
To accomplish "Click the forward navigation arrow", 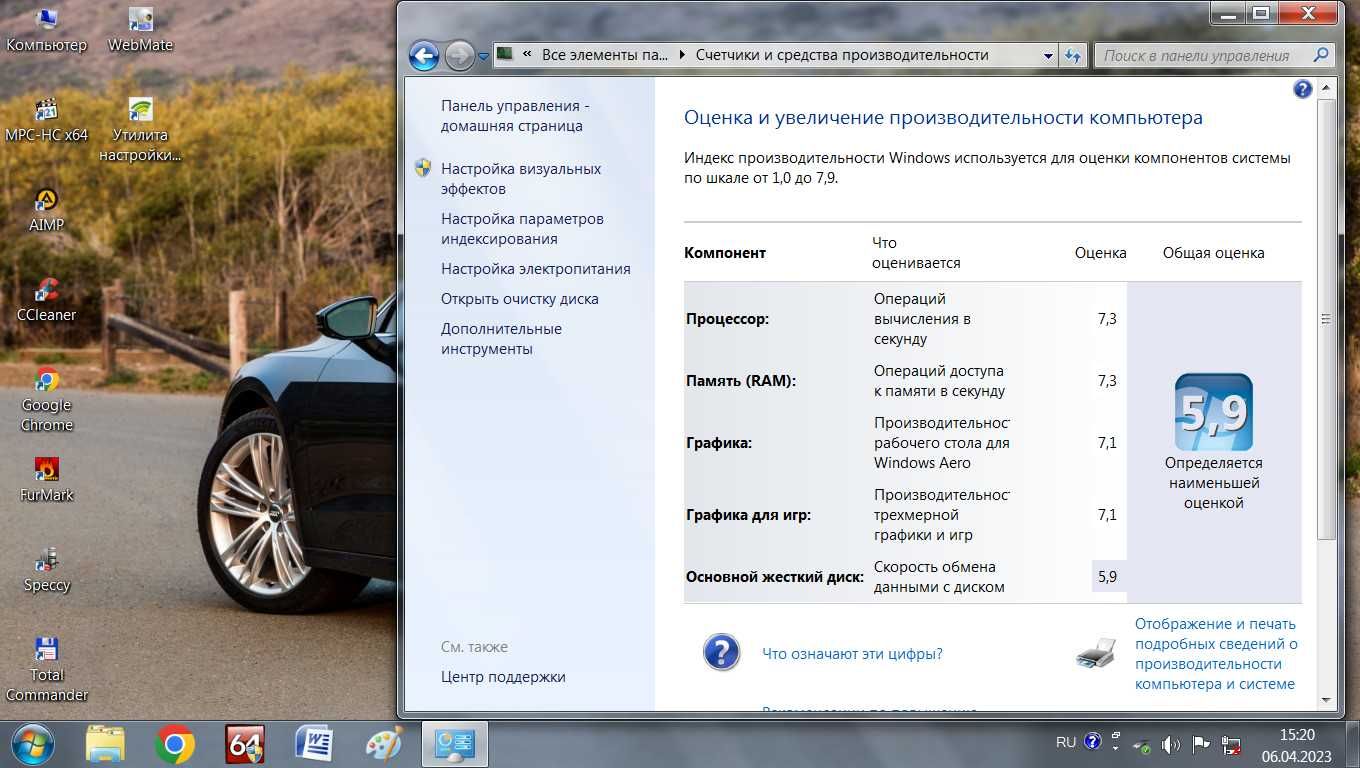I will click(459, 56).
